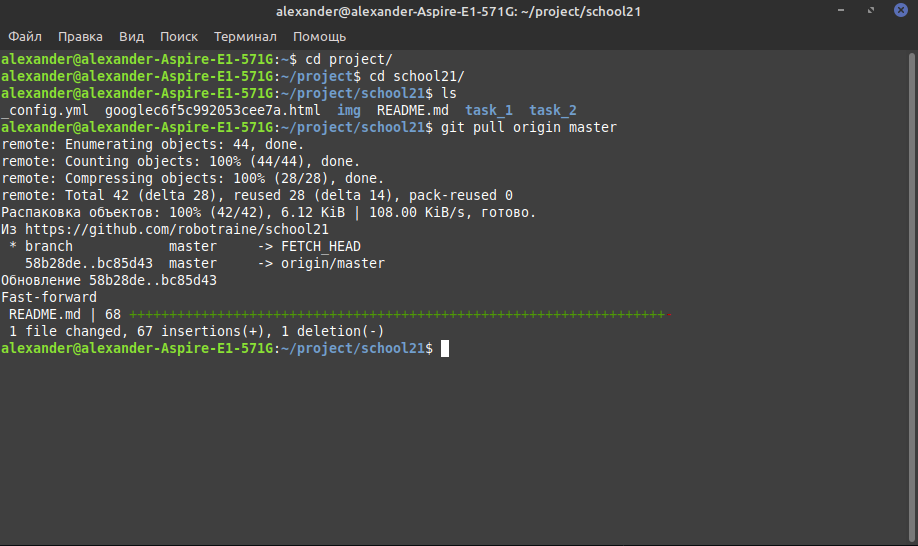
Task: Open the Вид menu
Action: coord(131,36)
